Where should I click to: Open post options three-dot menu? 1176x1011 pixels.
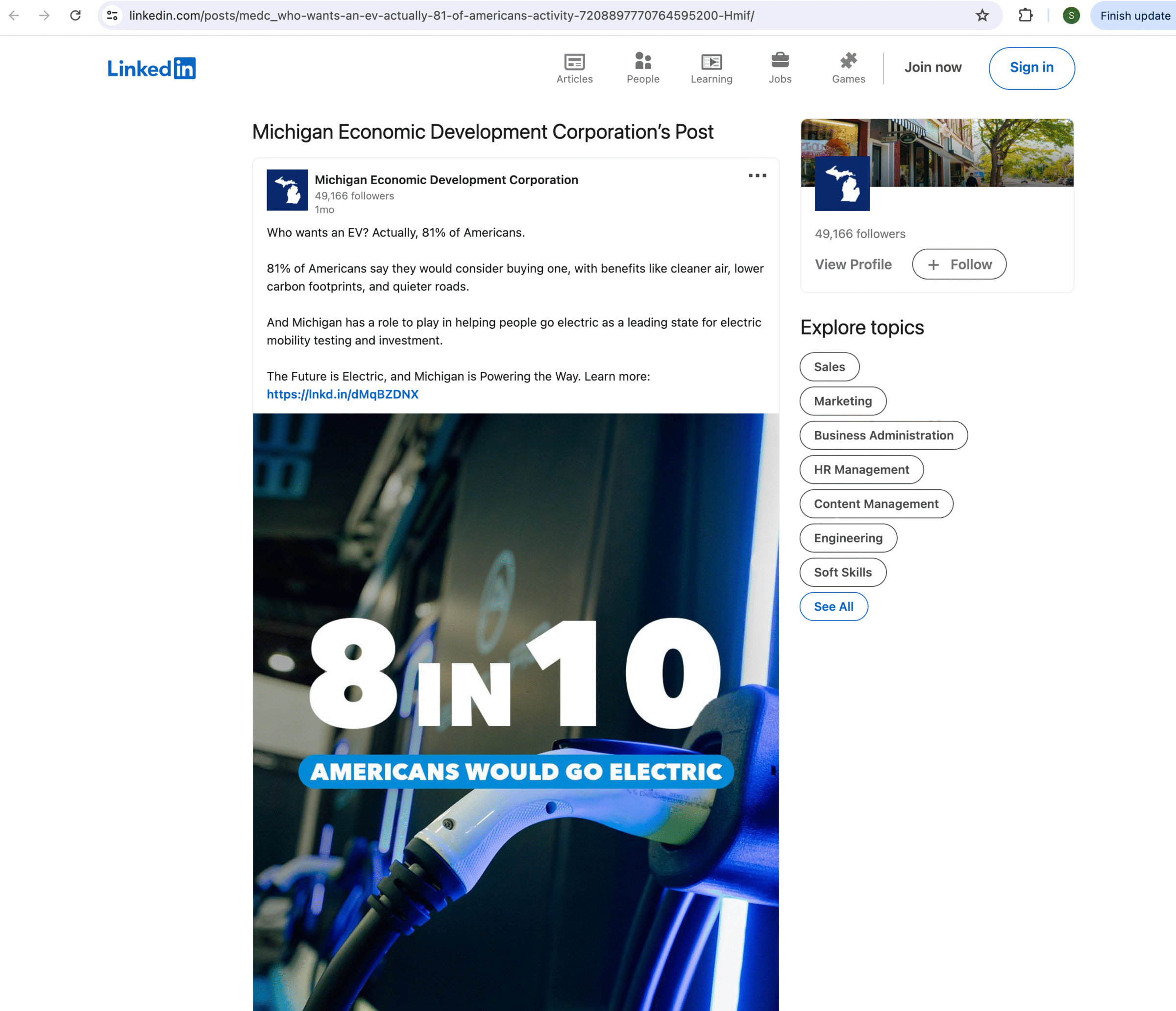(757, 176)
